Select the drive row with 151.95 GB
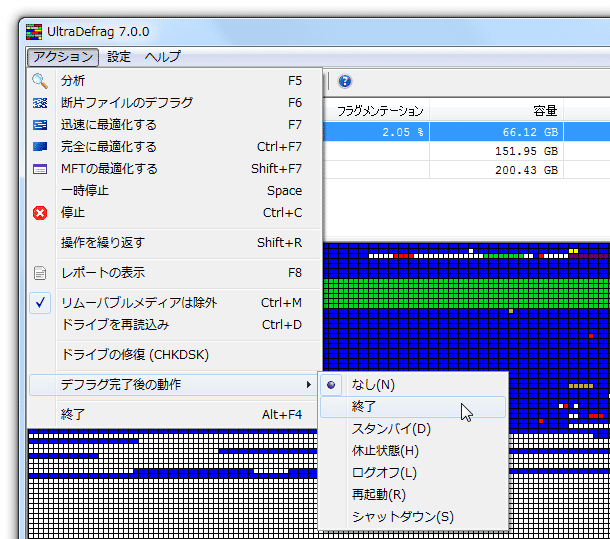Image resolution: width=610 pixels, height=539 pixels. pos(466,151)
